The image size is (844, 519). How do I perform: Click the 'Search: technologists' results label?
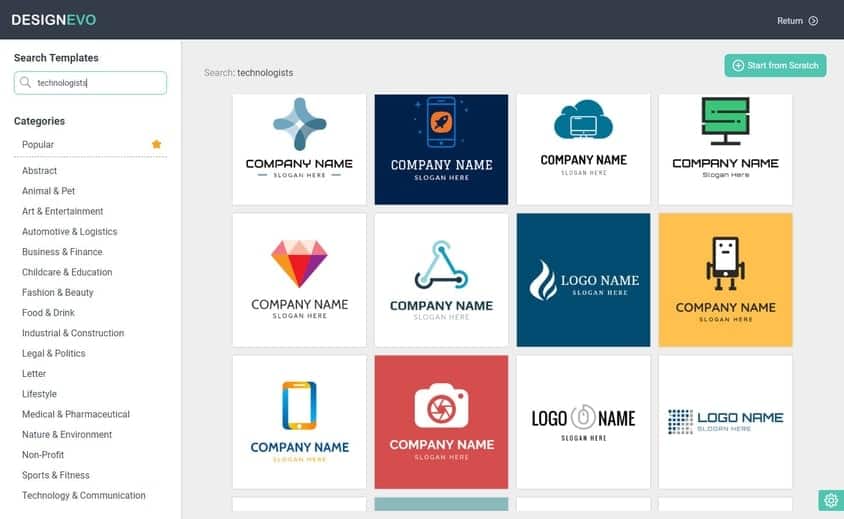tap(249, 73)
